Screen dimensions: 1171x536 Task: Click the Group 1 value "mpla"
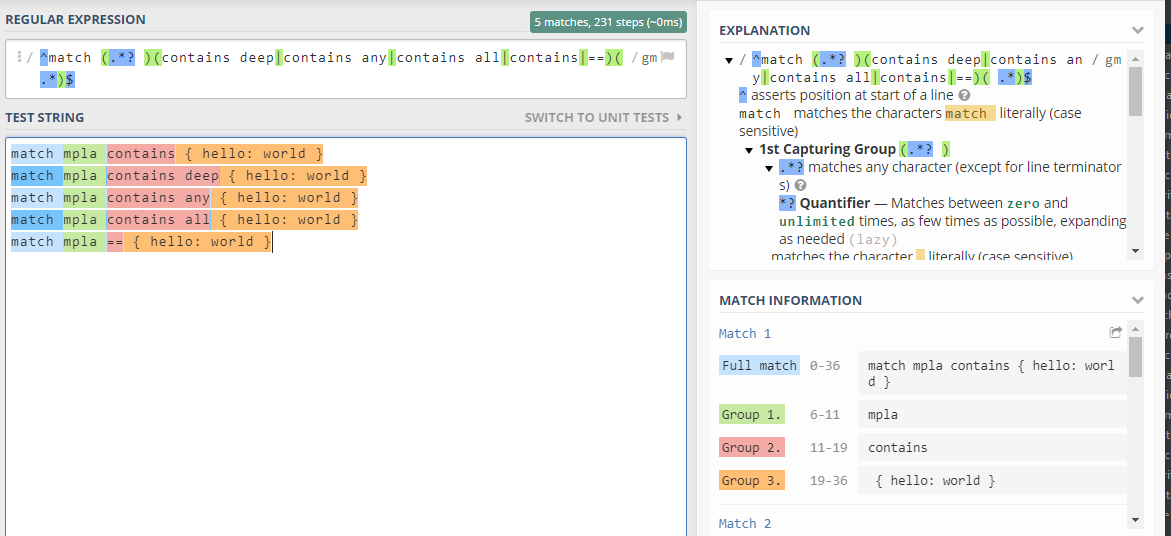click(883, 414)
